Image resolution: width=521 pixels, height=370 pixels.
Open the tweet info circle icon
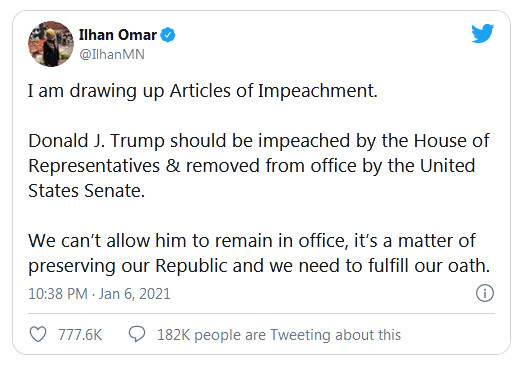(485, 293)
